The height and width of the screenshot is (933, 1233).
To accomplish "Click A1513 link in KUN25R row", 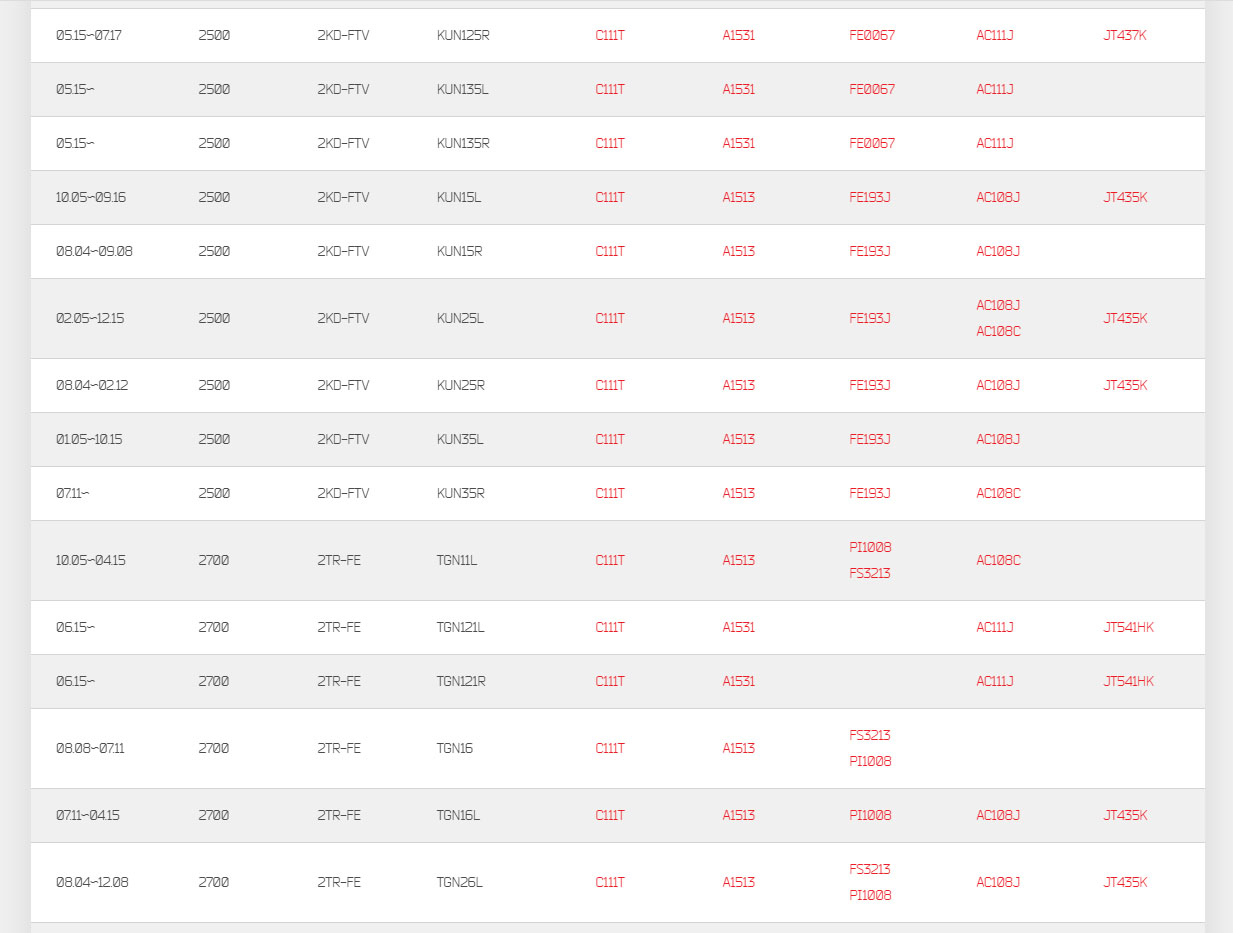I will pos(739,385).
